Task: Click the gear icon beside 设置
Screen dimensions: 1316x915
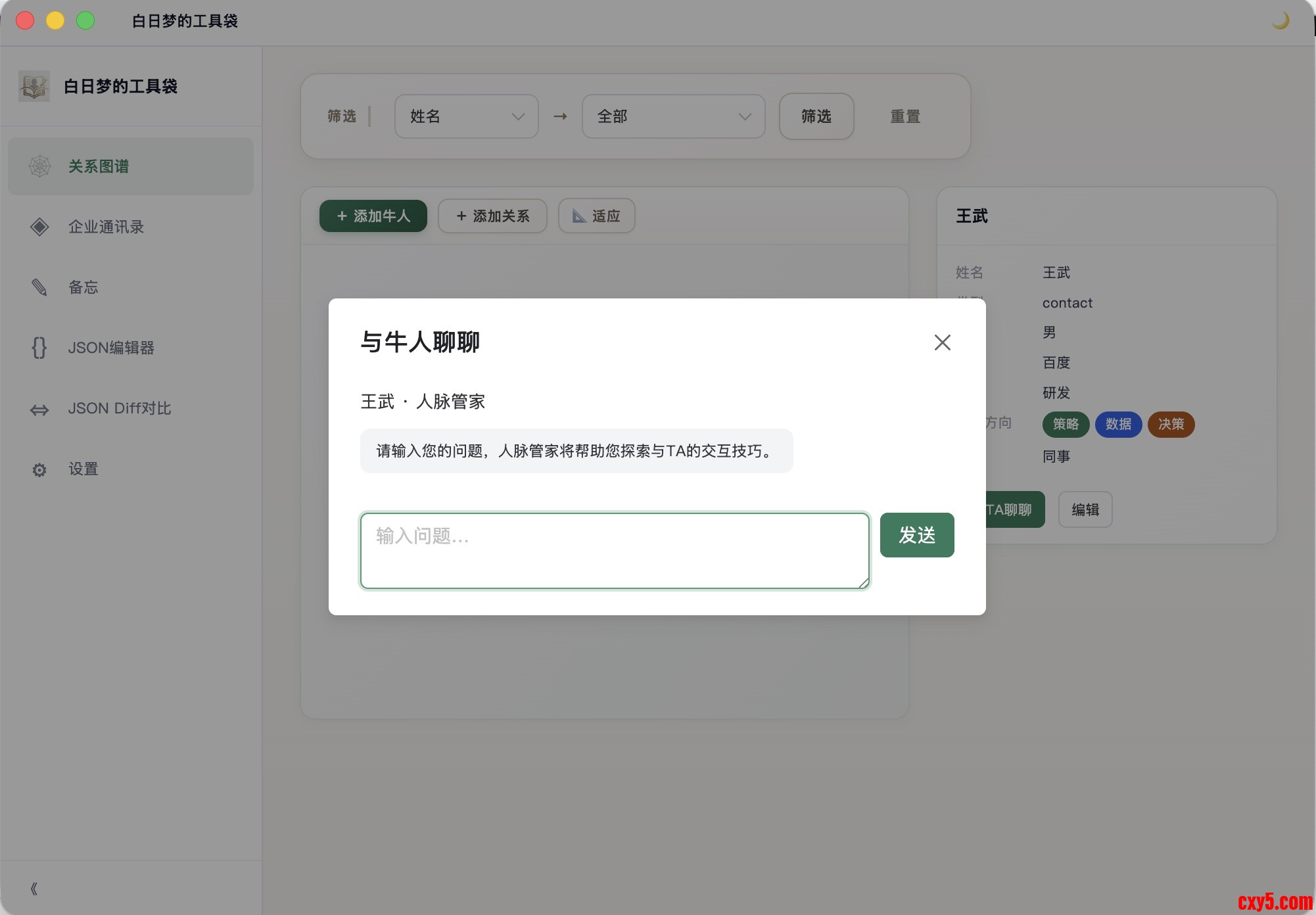Action: [x=39, y=470]
